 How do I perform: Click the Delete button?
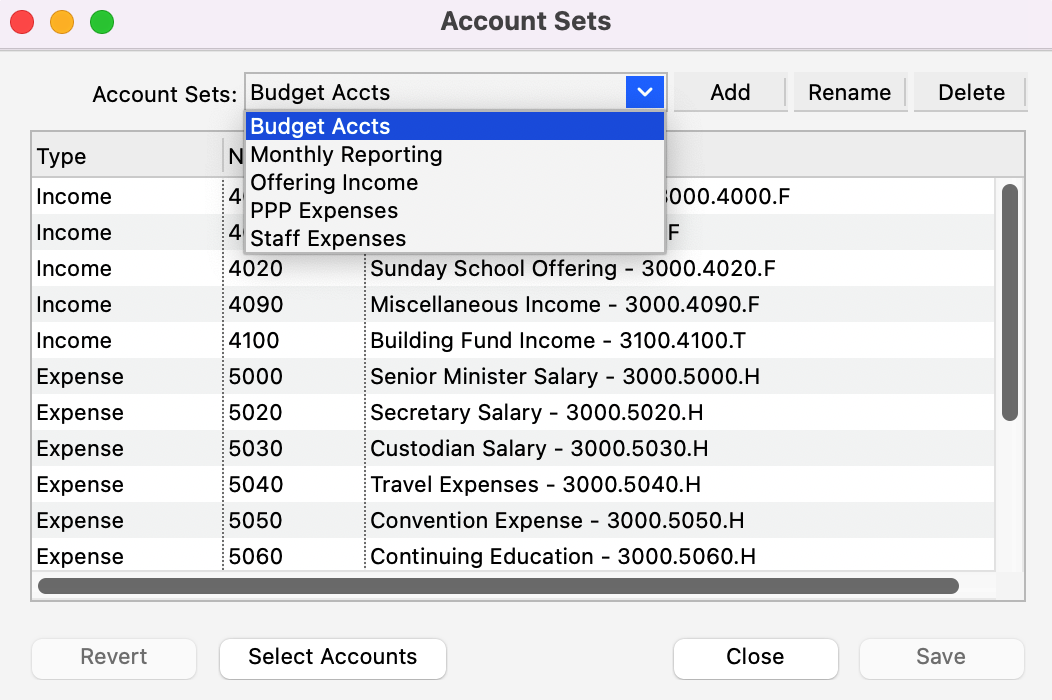(970, 92)
